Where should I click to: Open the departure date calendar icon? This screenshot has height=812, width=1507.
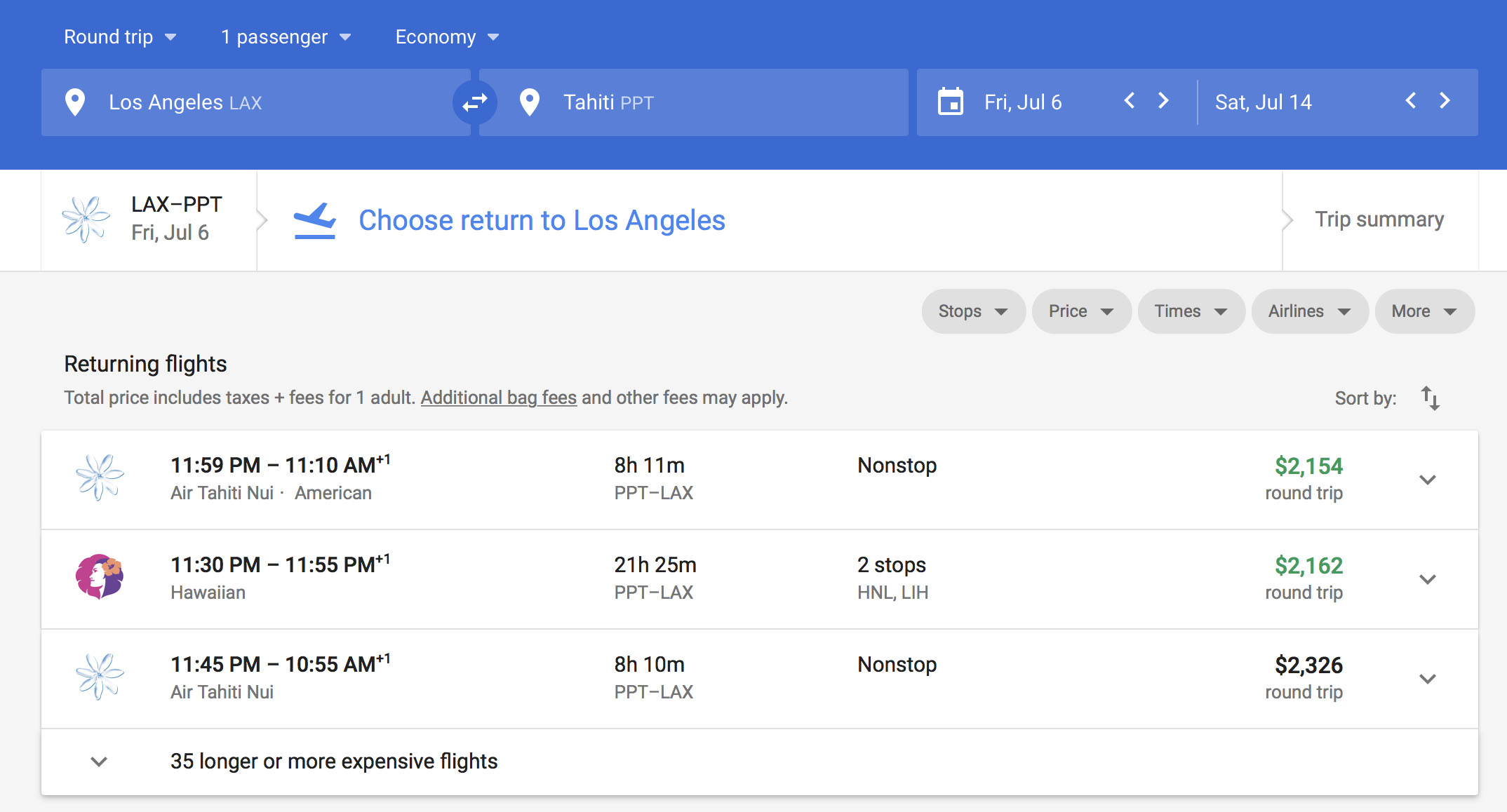click(x=951, y=102)
